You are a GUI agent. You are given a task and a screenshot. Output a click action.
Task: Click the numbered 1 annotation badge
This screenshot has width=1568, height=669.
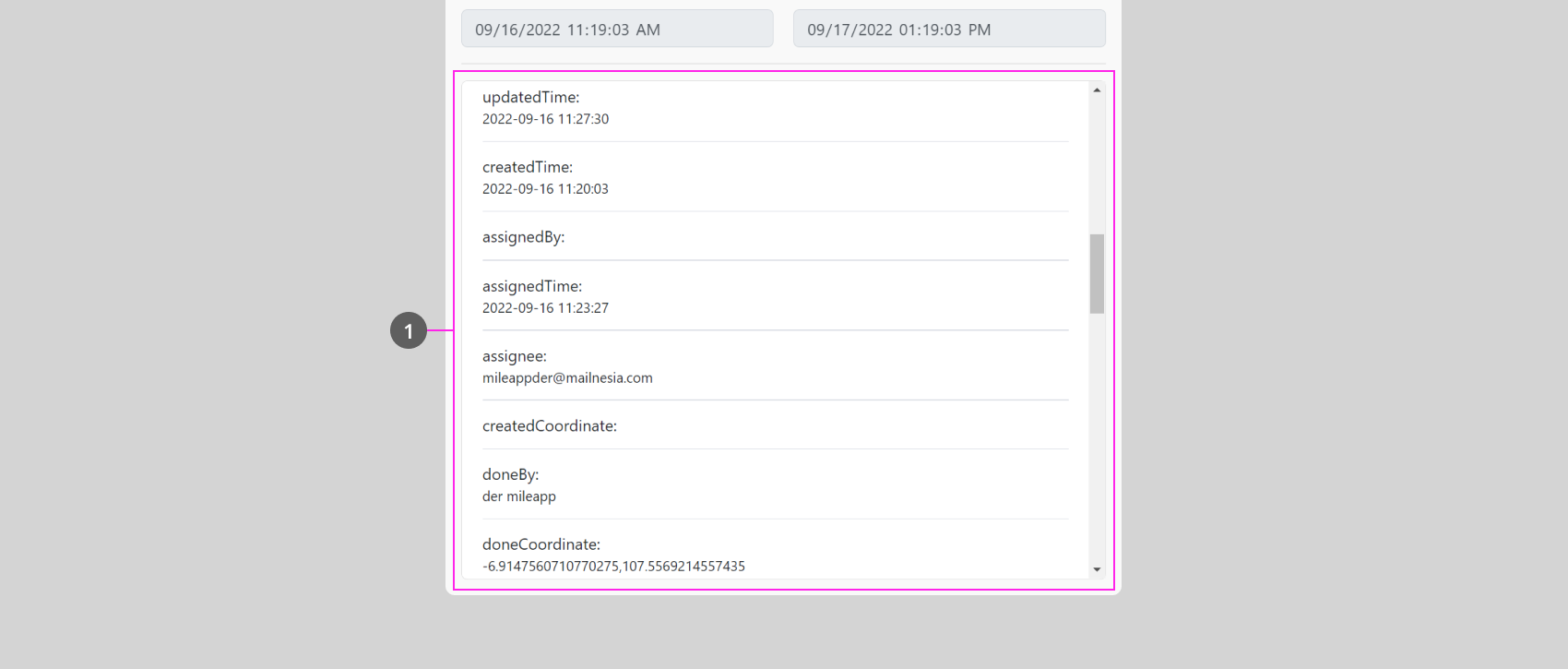pos(409,330)
